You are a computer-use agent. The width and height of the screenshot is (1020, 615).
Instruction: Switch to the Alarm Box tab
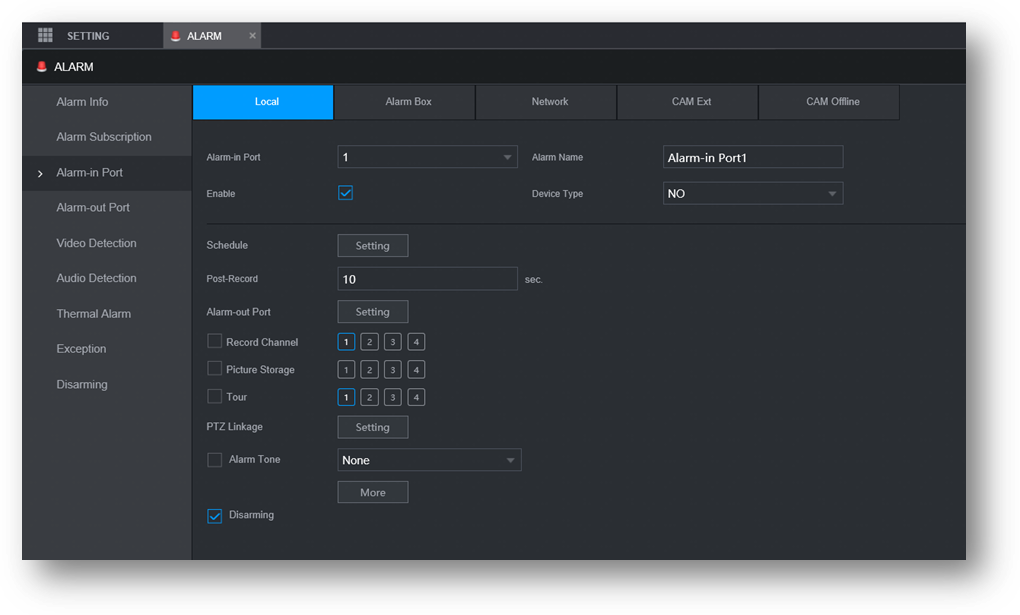coord(408,102)
